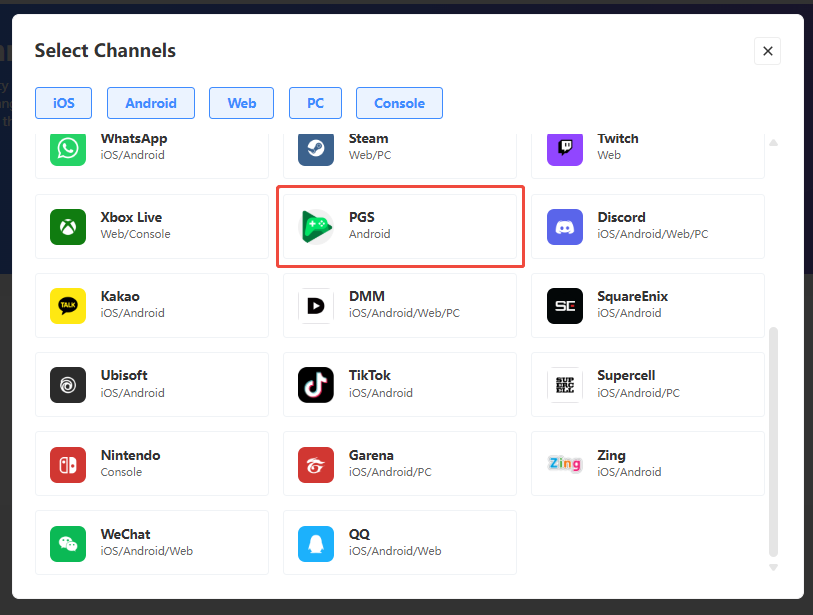
Task: Filter channels by Console
Action: [x=399, y=103]
